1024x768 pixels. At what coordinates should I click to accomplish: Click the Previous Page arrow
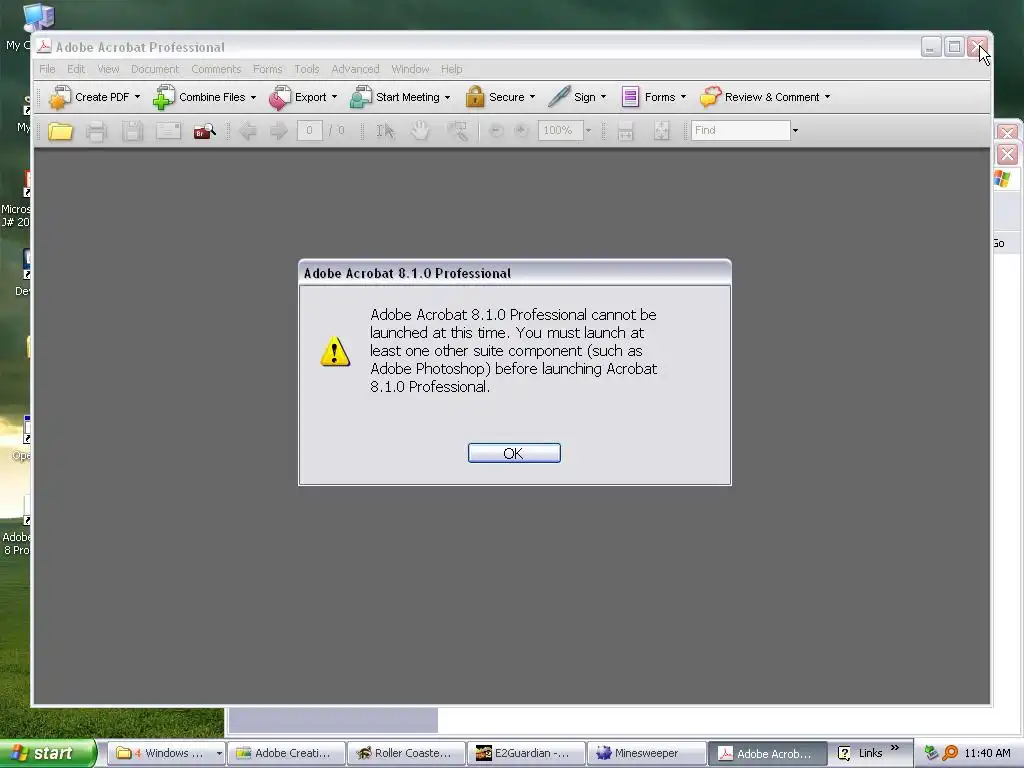tap(248, 131)
